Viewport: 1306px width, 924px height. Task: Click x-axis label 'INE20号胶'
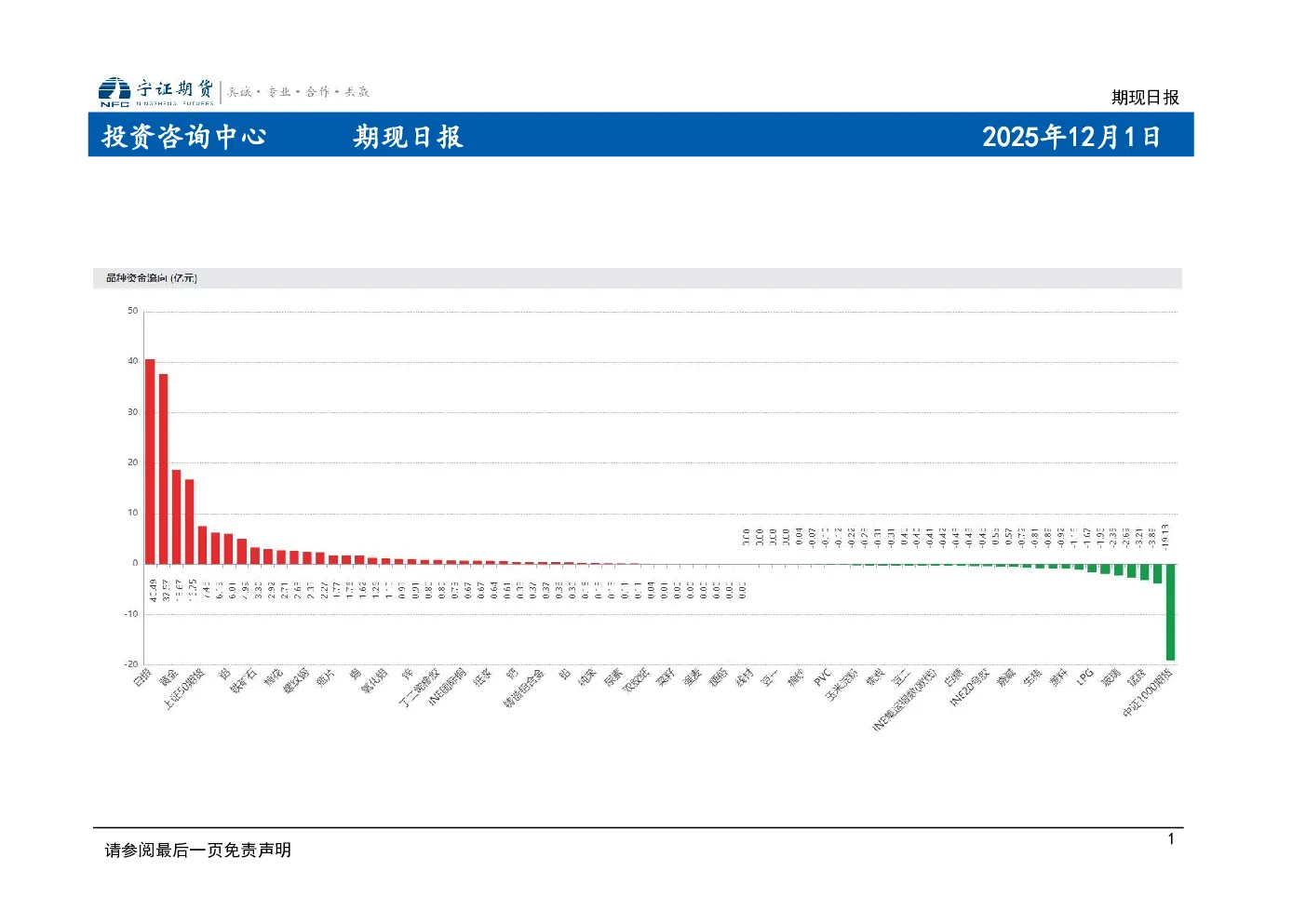pyautogui.click(x=969, y=687)
